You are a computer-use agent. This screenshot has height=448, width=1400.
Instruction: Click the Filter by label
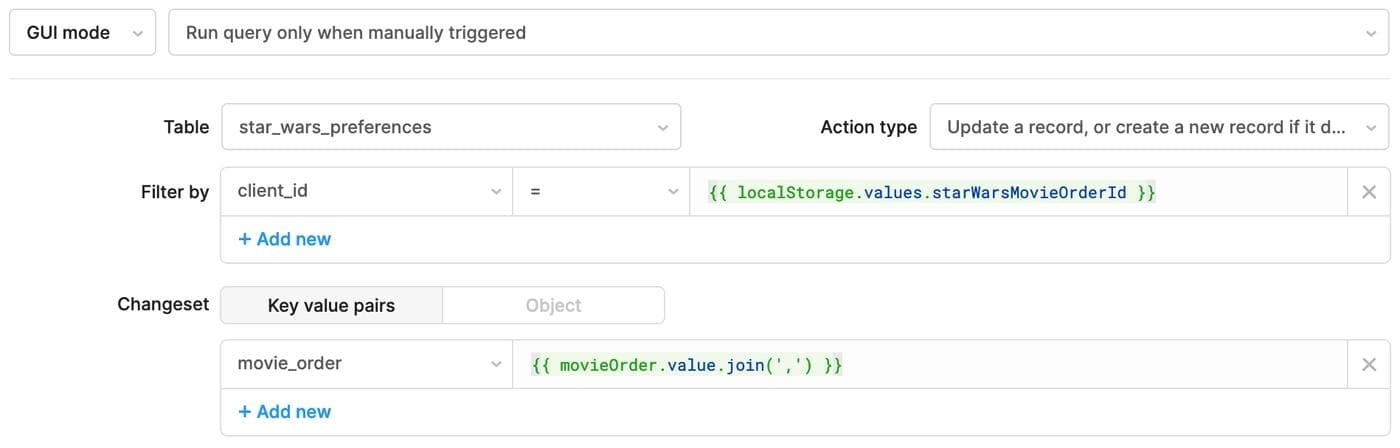(175, 192)
